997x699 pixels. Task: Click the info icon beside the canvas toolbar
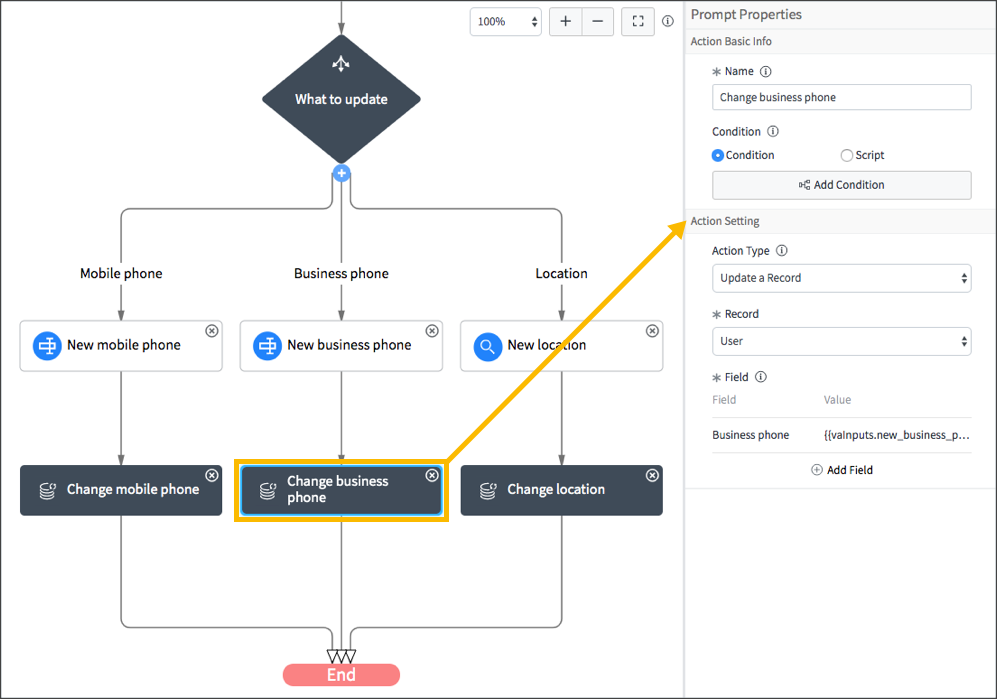click(667, 20)
